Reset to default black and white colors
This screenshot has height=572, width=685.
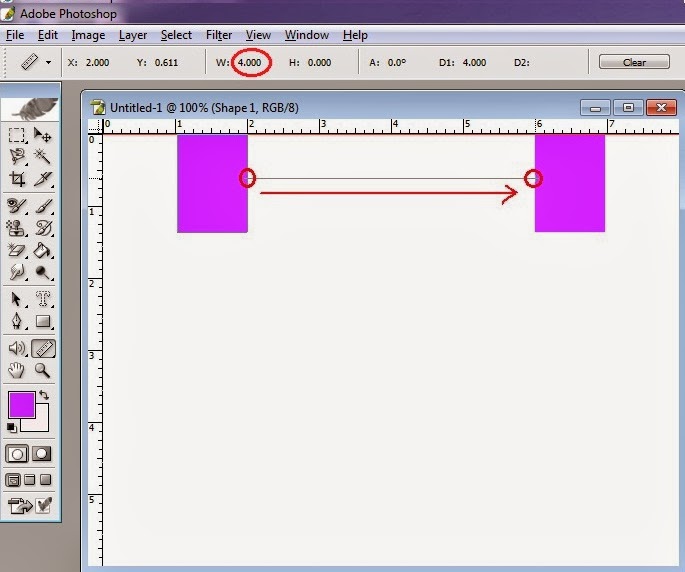point(12,427)
